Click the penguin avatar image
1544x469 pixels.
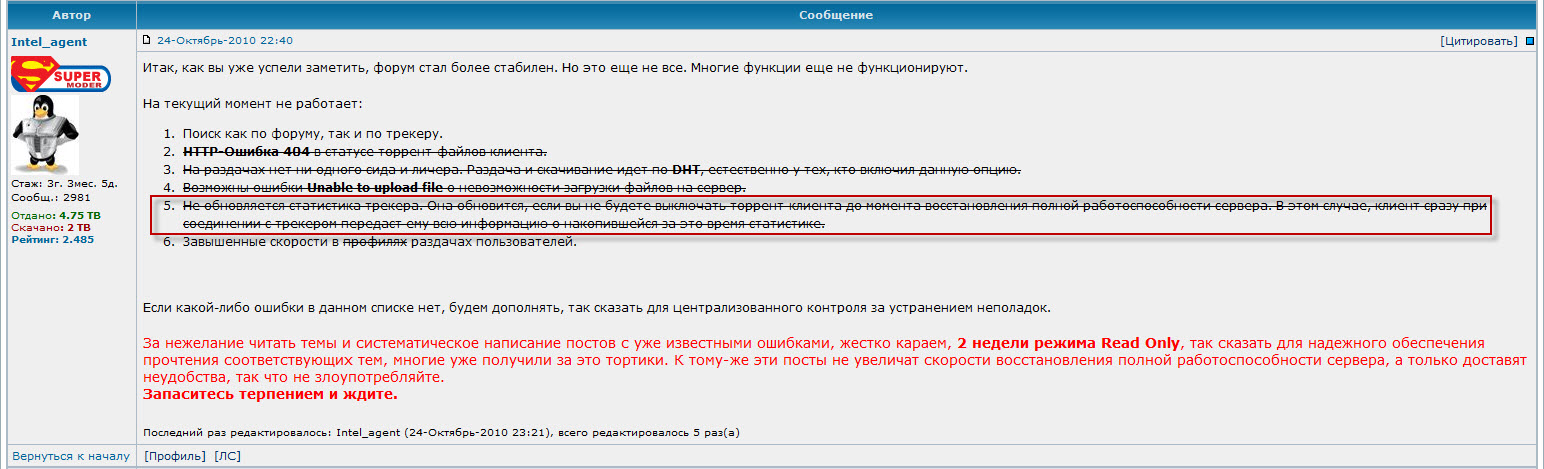(x=44, y=135)
